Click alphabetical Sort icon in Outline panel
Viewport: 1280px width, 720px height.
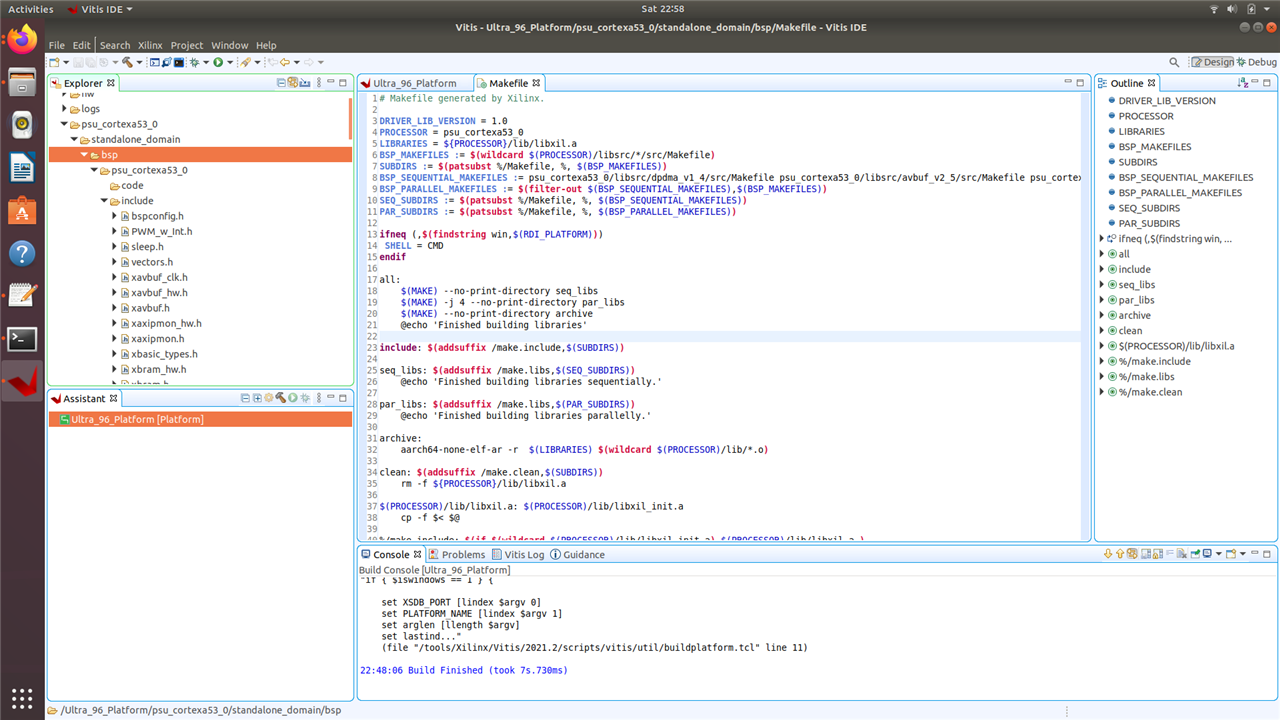(x=1243, y=83)
